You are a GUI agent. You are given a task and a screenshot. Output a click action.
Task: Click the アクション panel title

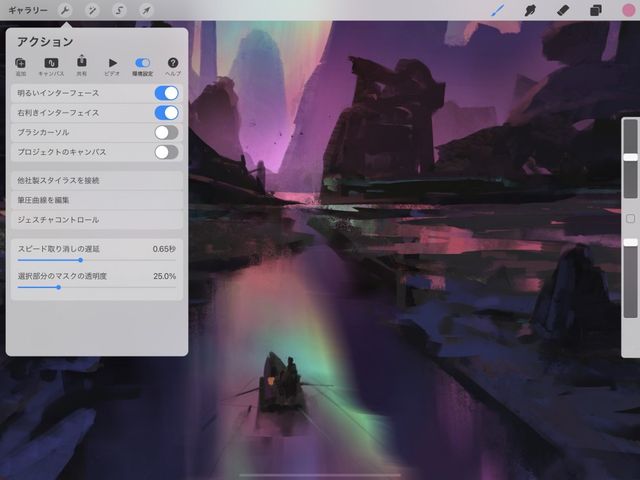(45, 42)
